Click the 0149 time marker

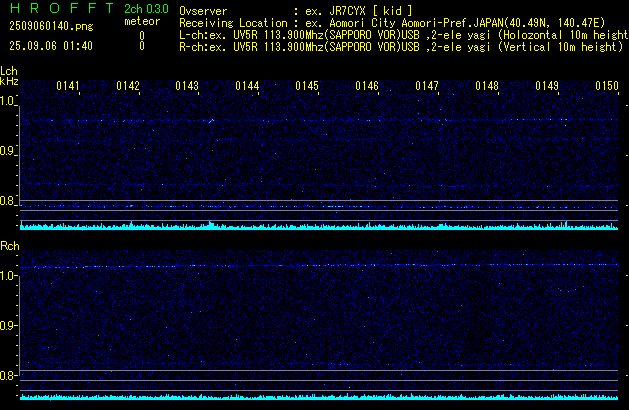(x=547, y=86)
